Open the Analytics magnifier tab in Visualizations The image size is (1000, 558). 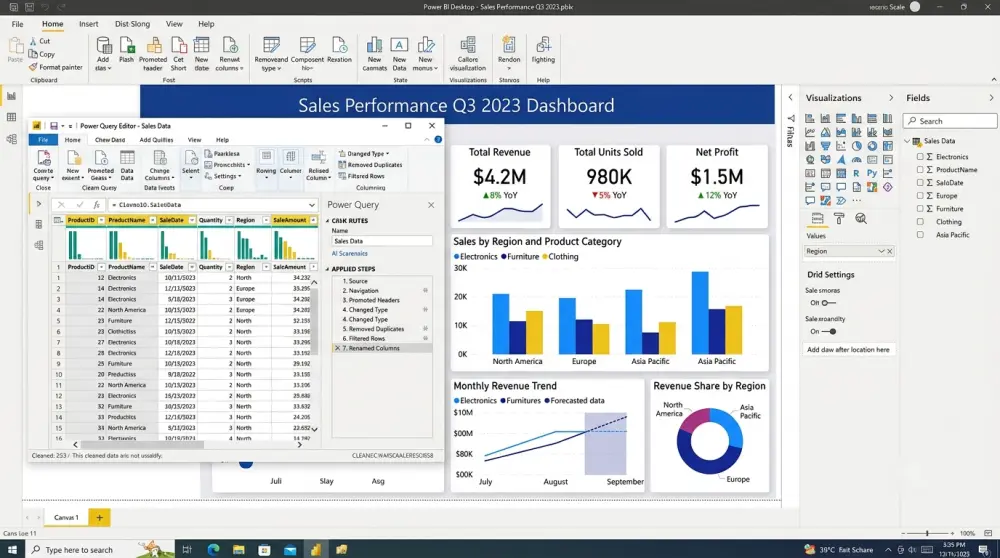(861, 219)
